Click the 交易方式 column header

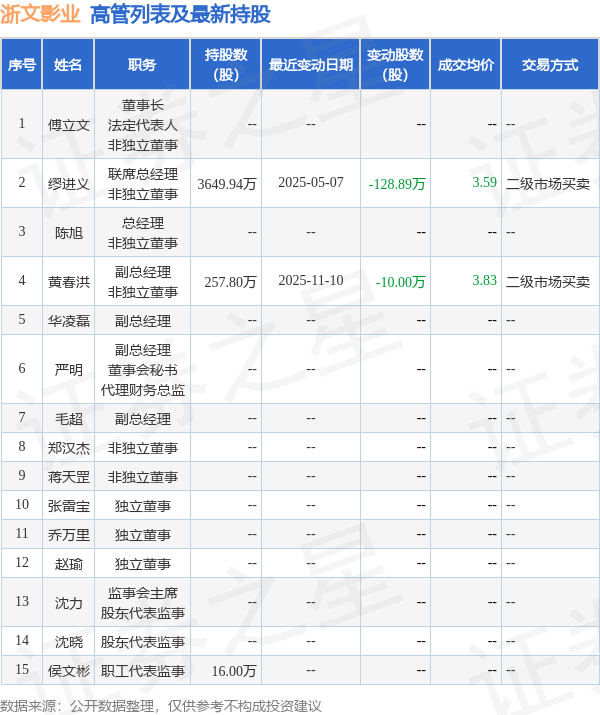550,64
